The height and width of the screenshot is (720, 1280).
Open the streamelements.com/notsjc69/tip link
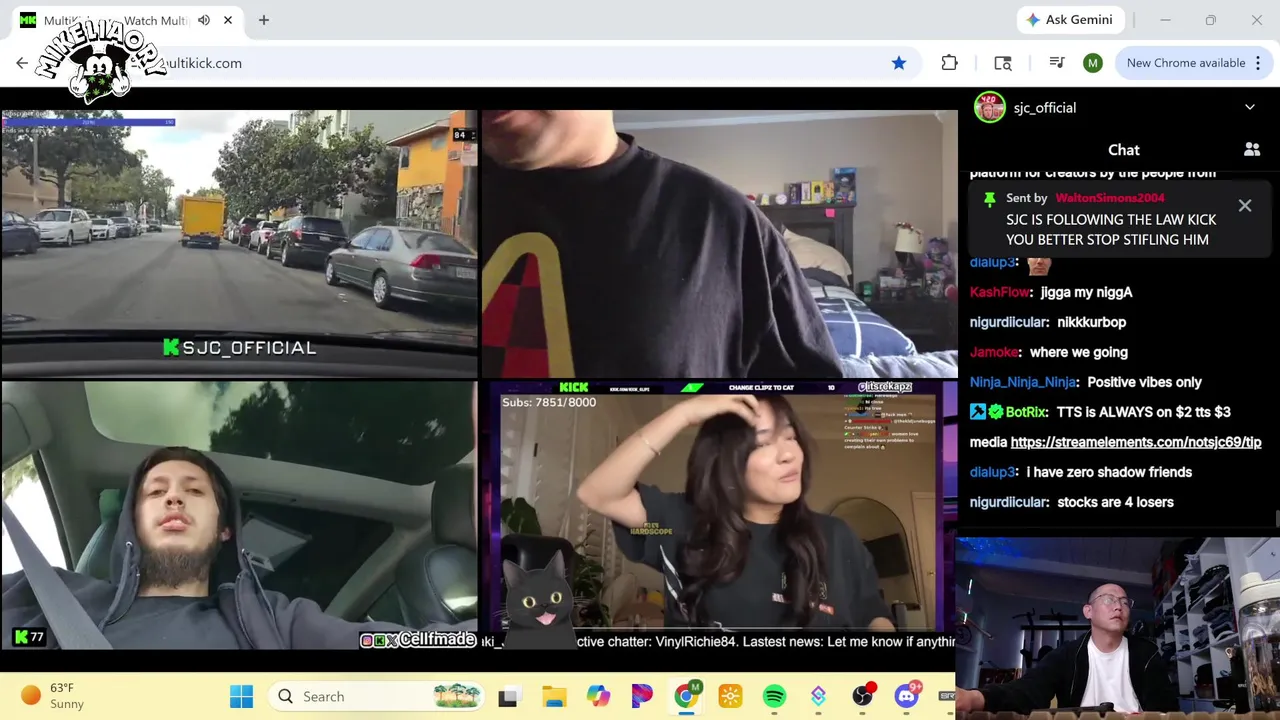[x=1136, y=442]
